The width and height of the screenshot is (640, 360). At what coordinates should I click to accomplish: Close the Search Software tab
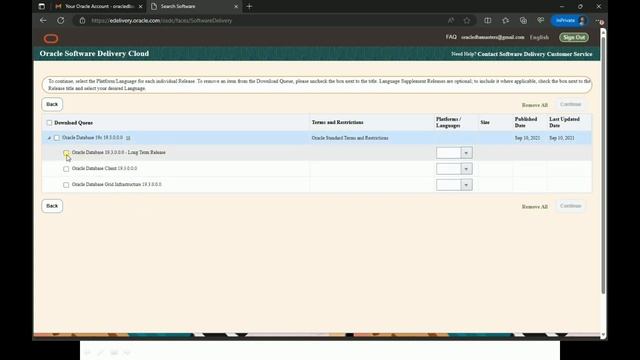[x=236, y=7]
